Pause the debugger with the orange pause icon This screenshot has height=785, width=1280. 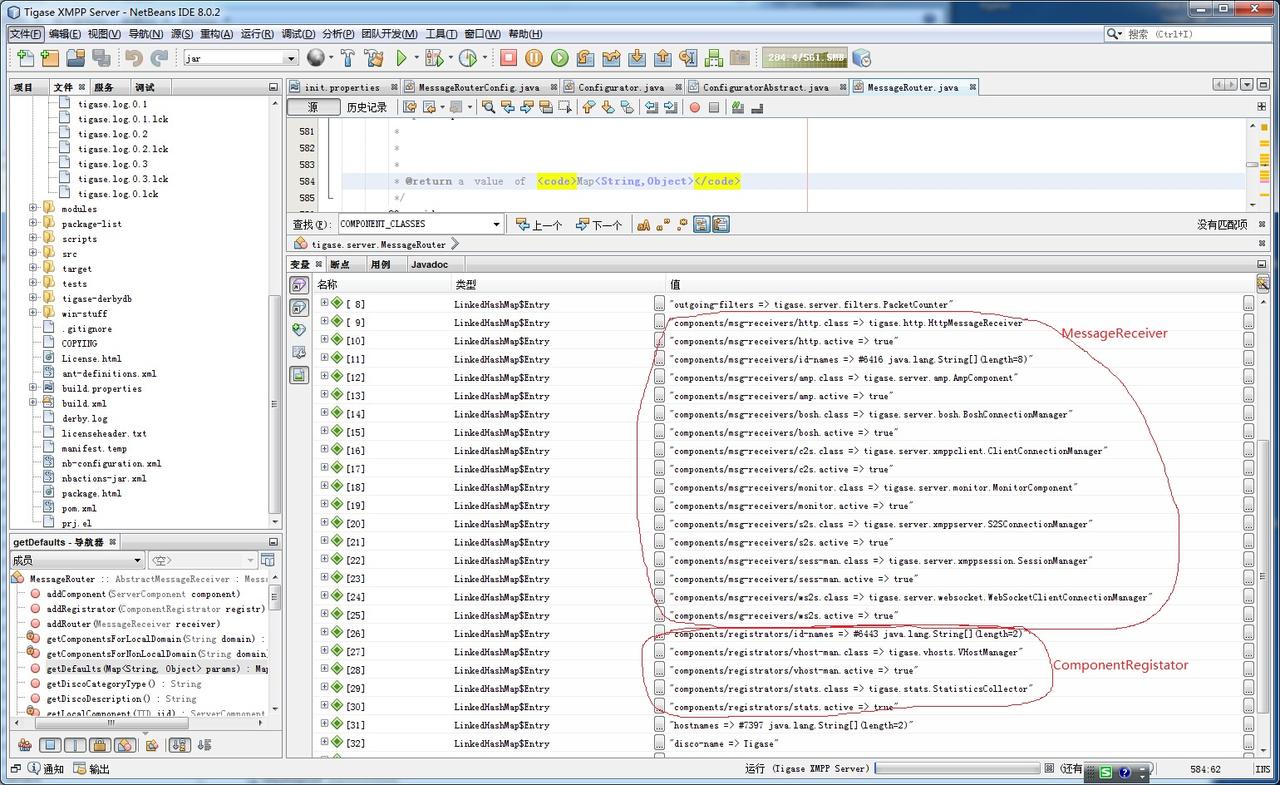point(534,58)
